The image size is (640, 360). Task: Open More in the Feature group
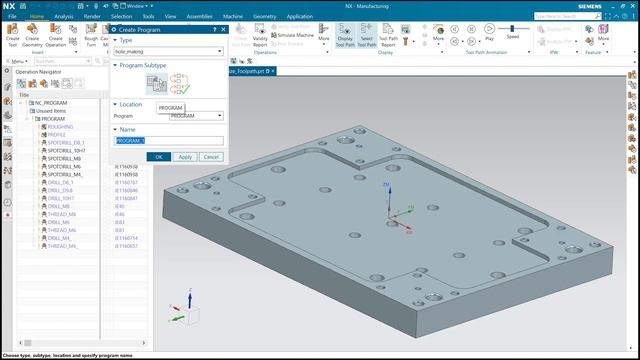[x=603, y=35]
